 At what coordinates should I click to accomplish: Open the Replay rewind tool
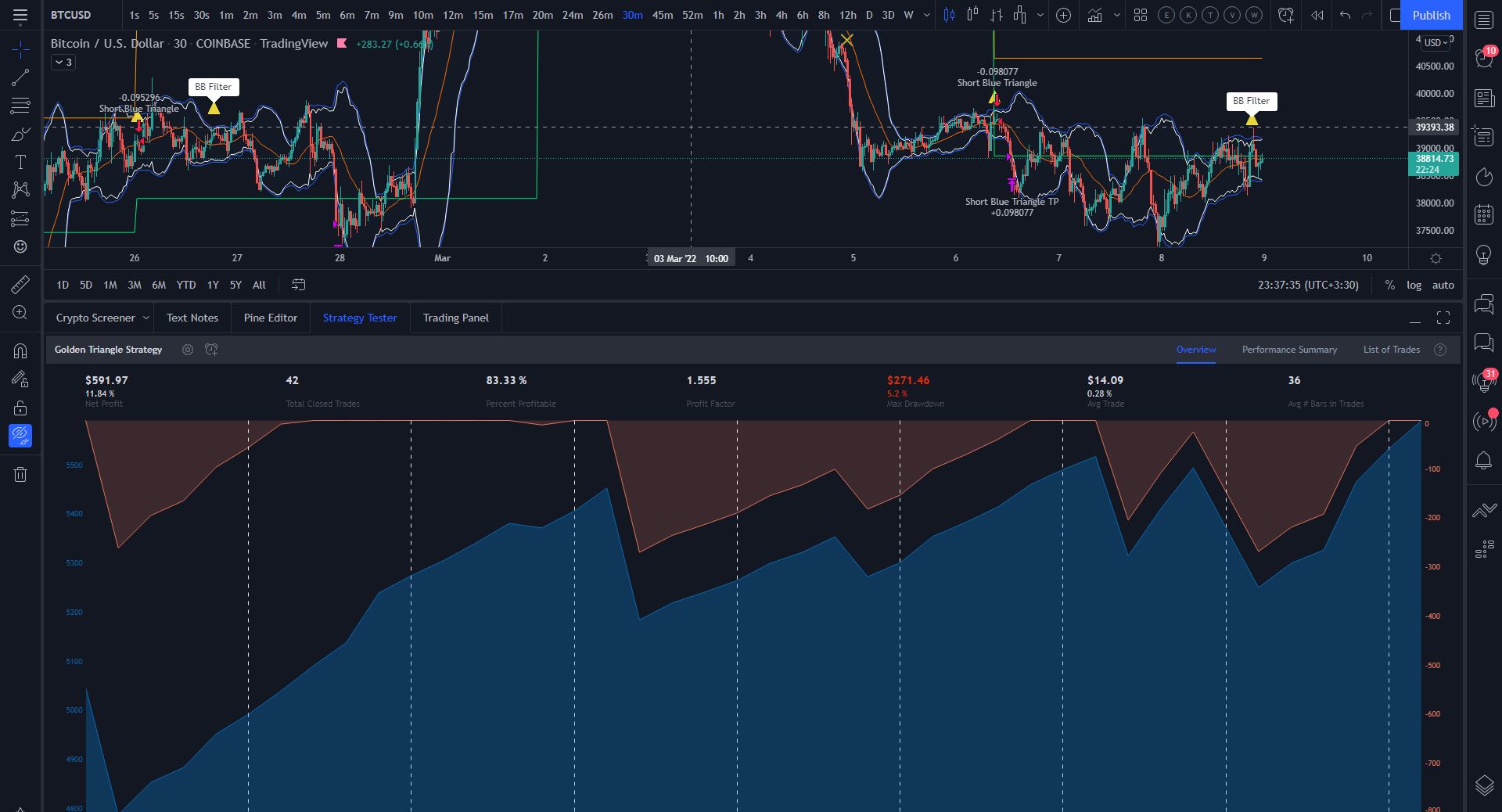(x=1317, y=15)
